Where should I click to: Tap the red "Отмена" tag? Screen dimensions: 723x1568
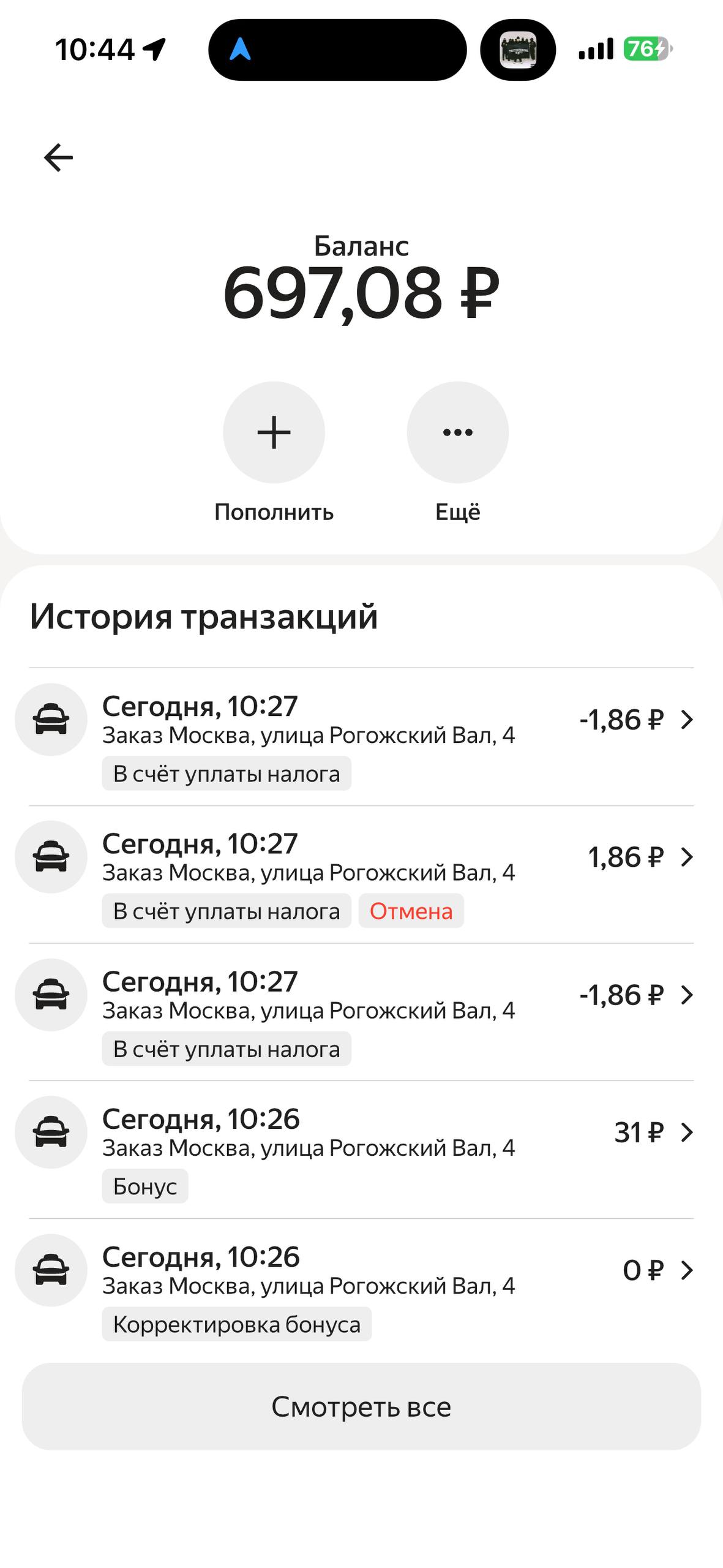411,911
